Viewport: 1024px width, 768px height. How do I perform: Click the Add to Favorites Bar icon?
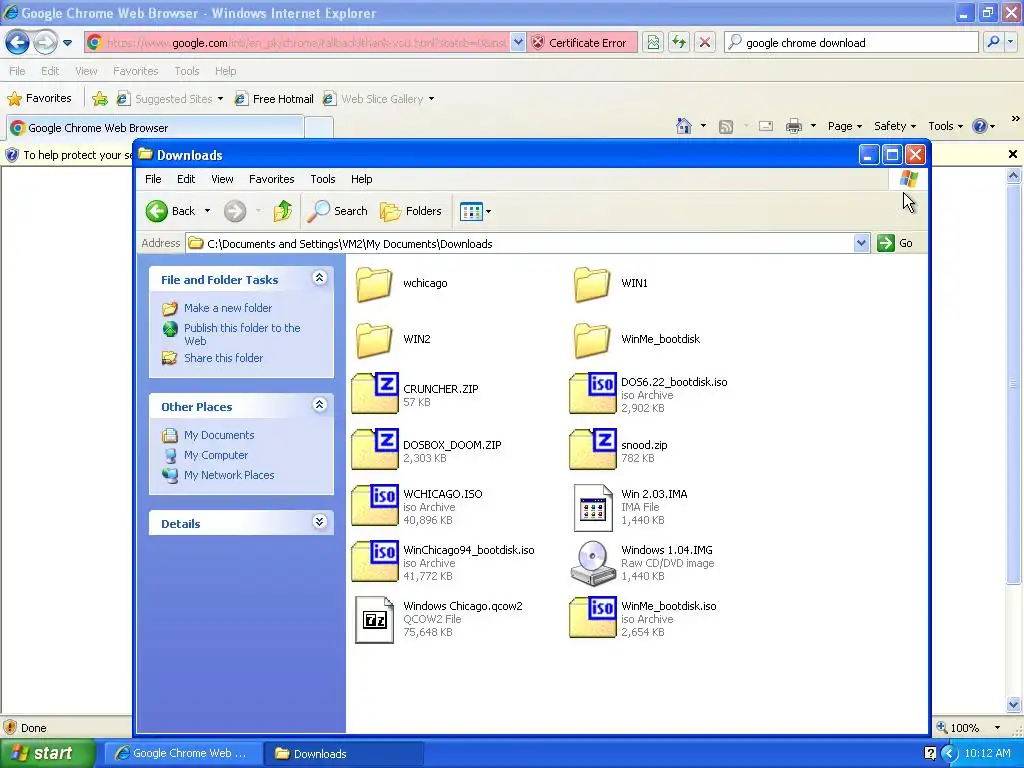tap(99, 99)
